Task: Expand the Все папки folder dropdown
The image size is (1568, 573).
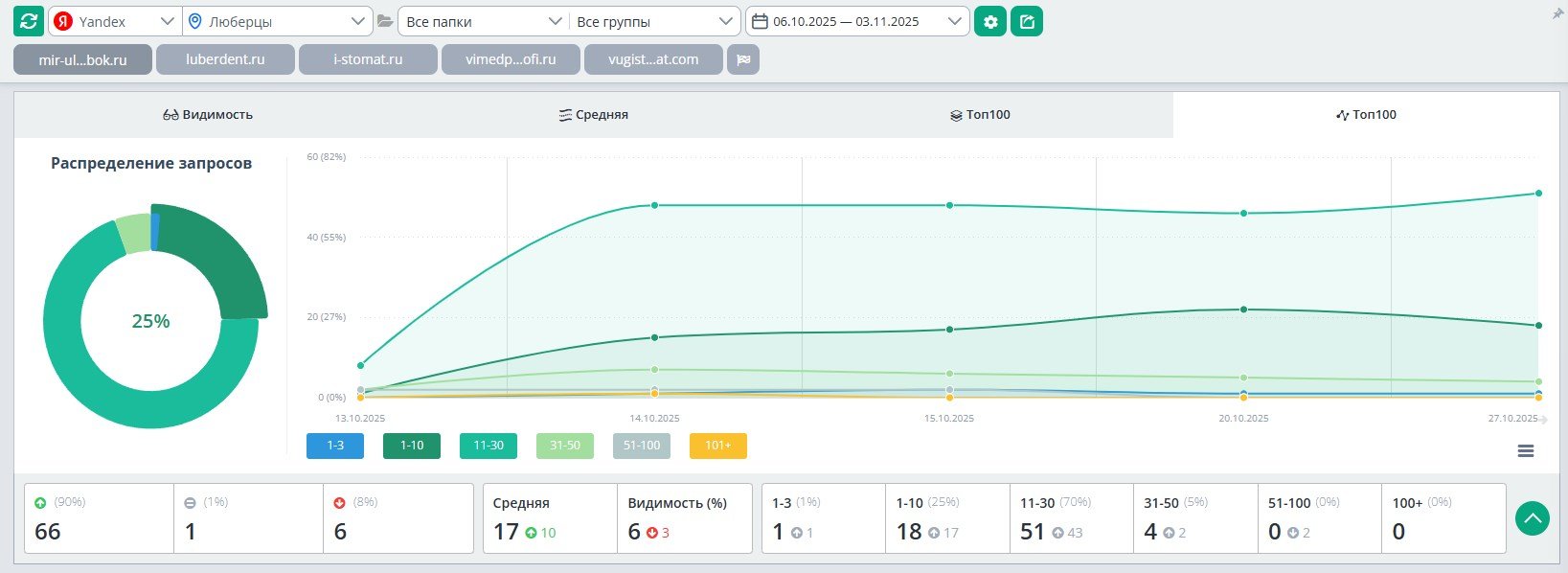Action: [x=484, y=21]
